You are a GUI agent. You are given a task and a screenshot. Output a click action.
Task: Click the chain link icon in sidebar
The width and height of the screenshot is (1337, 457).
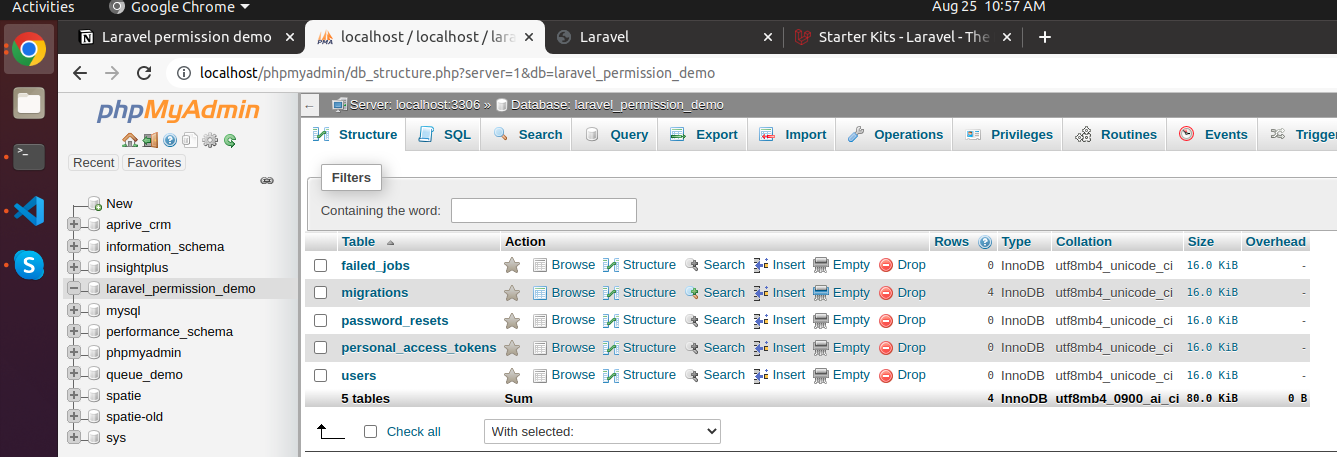[x=267, y=181]
